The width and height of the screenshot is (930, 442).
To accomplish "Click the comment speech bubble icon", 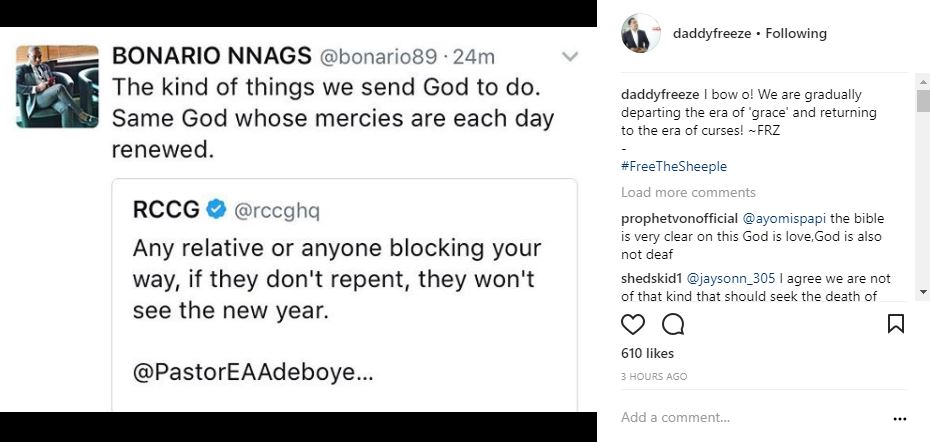I will click(673, 324).
